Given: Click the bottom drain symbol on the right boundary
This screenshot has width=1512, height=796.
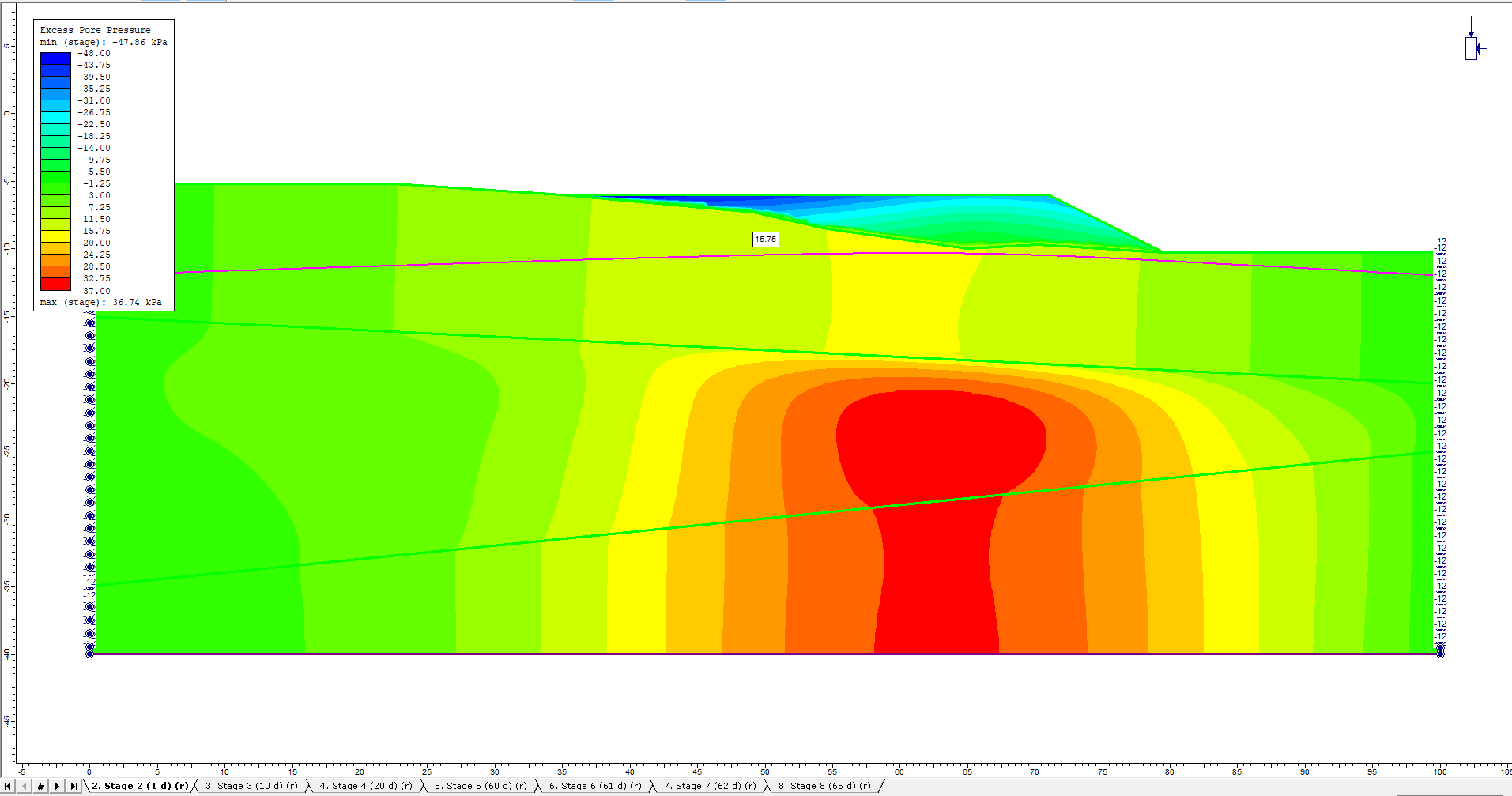Looking at the screenshot, I should coord(1441,654).
